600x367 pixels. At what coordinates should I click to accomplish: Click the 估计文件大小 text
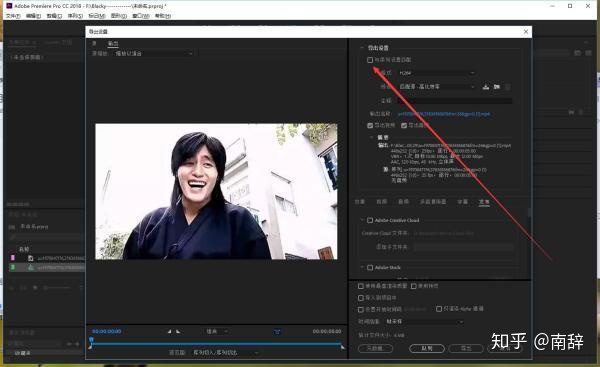click(x=381, y=335)
